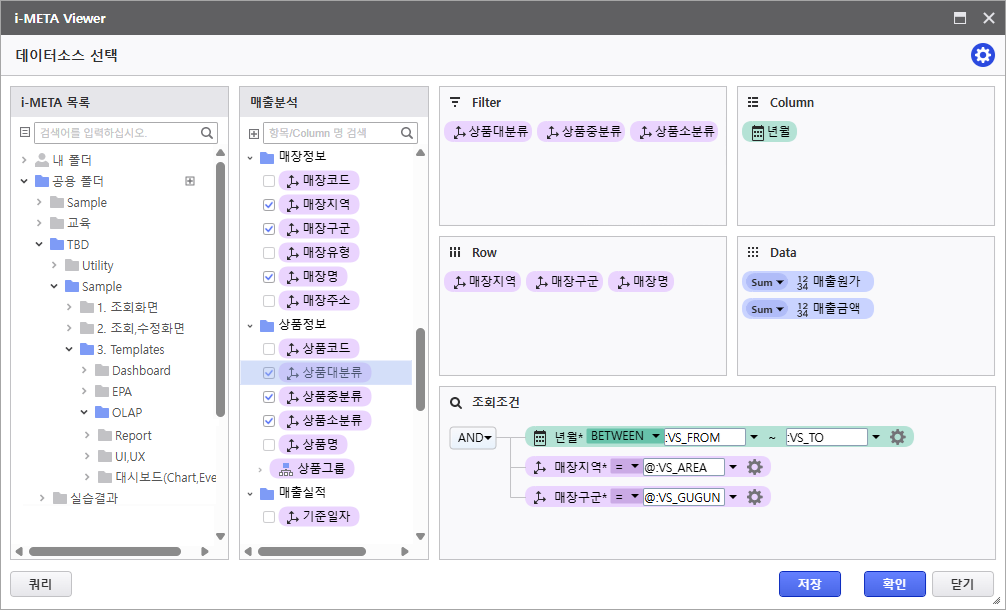The height and width of the screenshot is (610, 1006).
Task: Check the 매장코드 checkbox
Action: click(268, 181)
